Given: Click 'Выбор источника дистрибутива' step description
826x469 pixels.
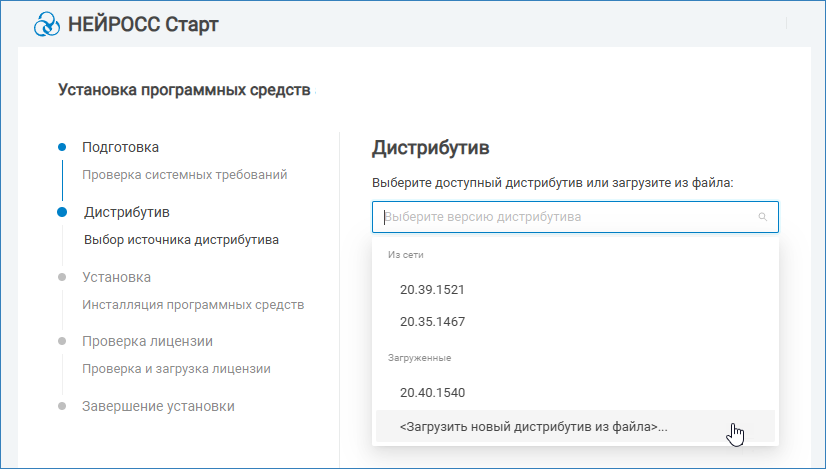Looking at the screenshot, I should [x=181, y=240].
